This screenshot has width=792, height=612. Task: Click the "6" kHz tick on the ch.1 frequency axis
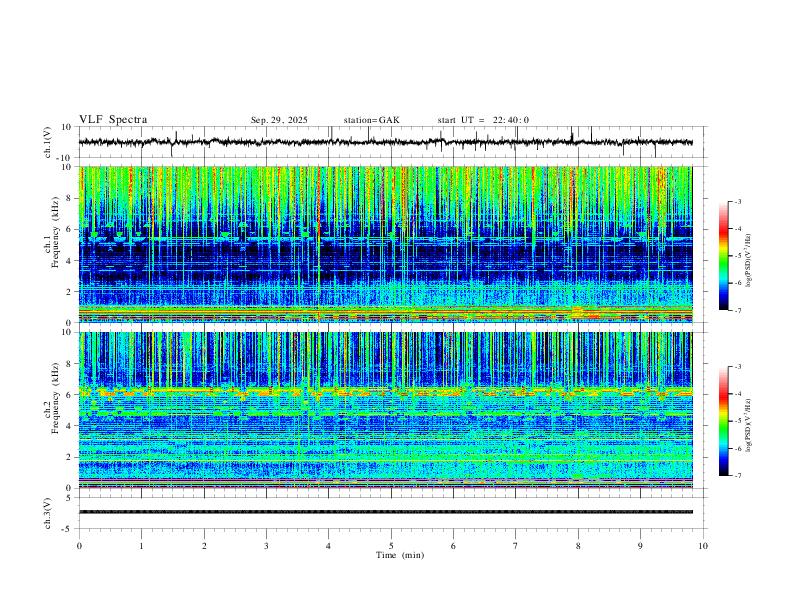click(x=70, y=229)
